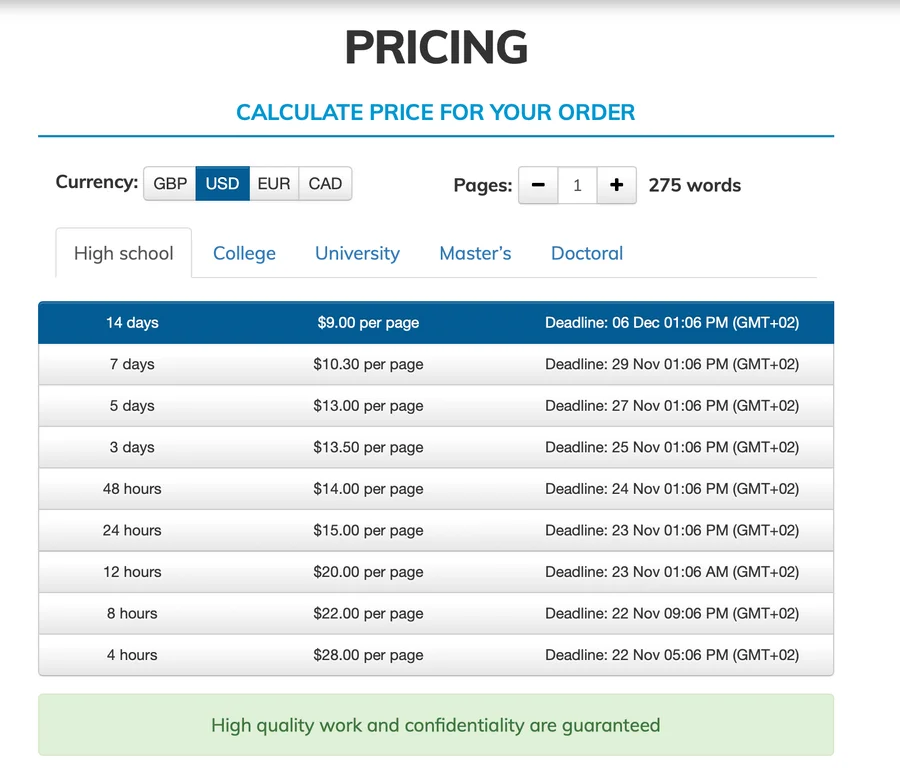Open the High school tab

pos(123,253)
